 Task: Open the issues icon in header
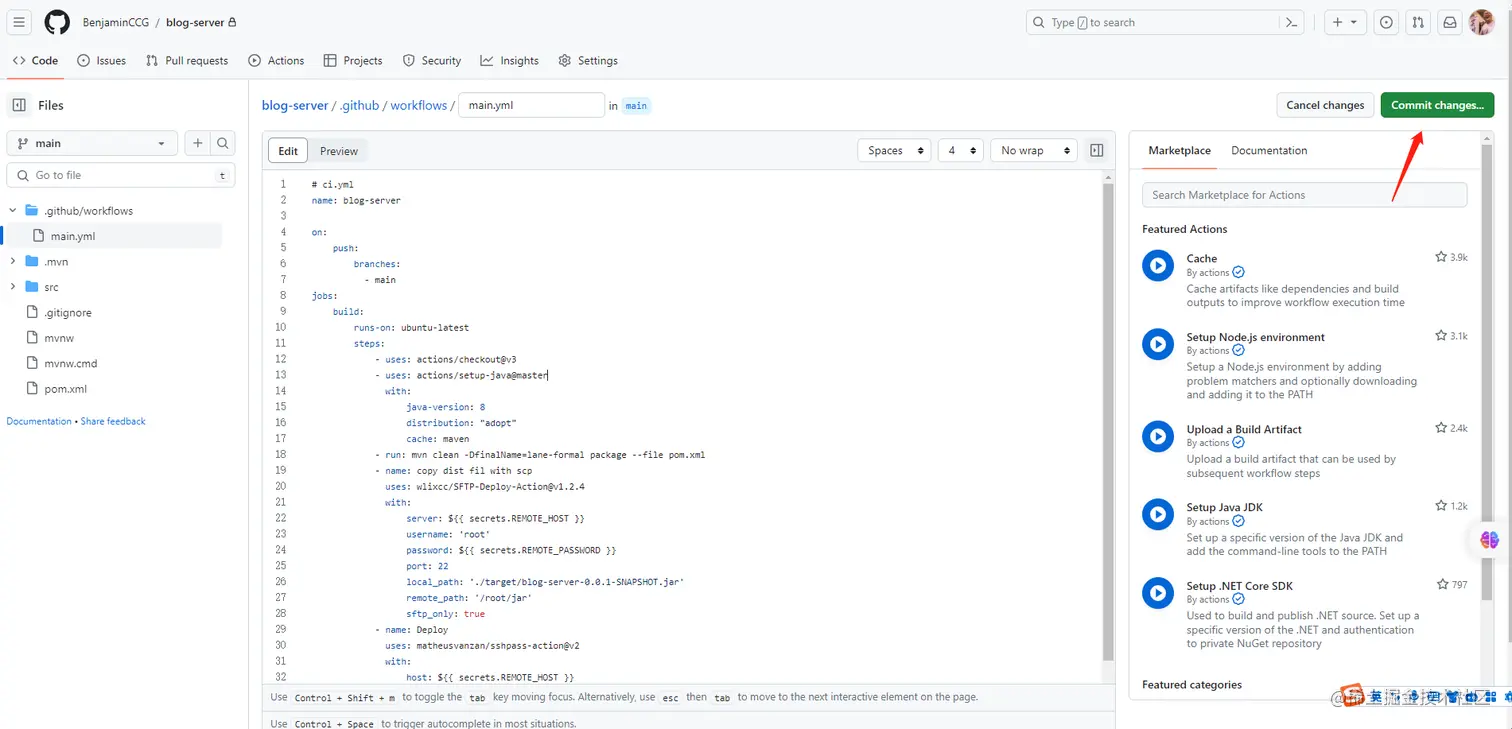click(1386, 22)
